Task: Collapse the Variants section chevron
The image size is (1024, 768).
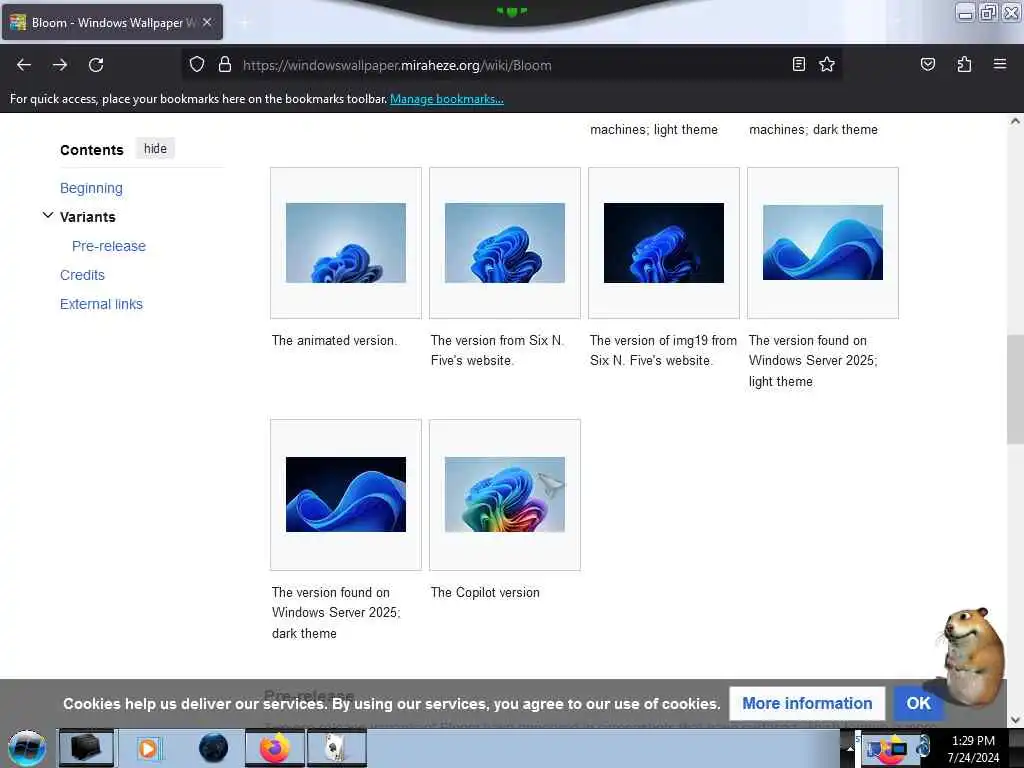Action: coord(48,215)
